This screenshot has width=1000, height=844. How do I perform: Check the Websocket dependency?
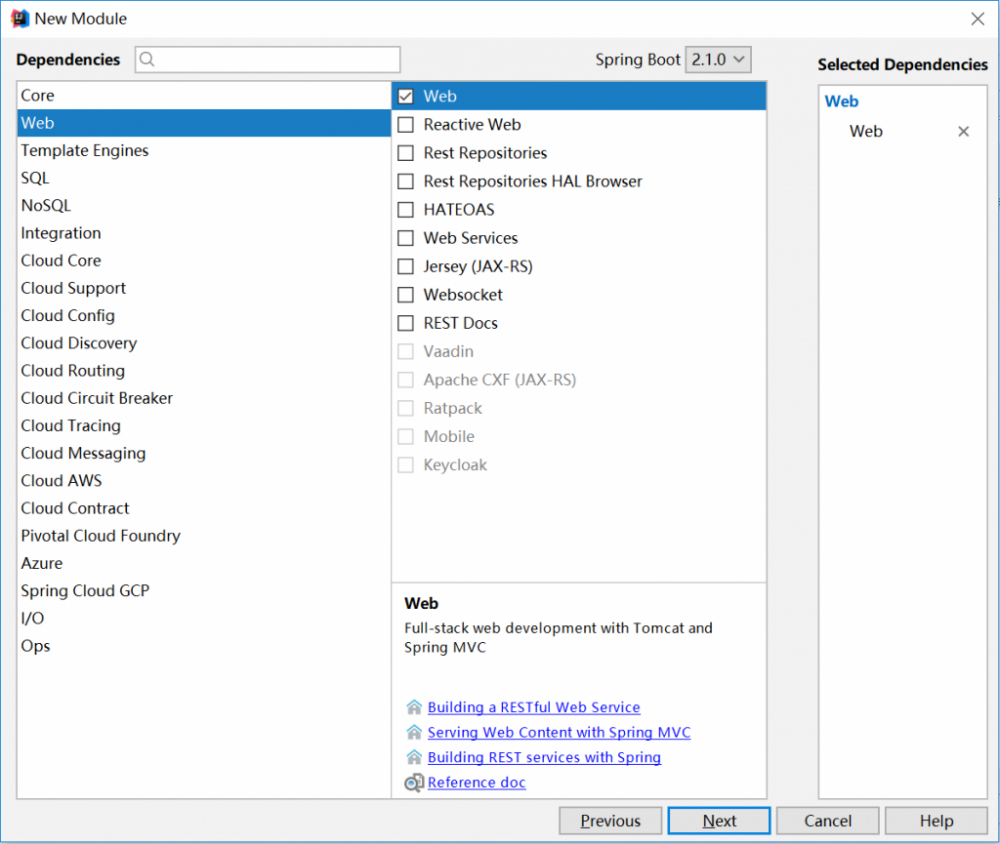coord(406,295)
